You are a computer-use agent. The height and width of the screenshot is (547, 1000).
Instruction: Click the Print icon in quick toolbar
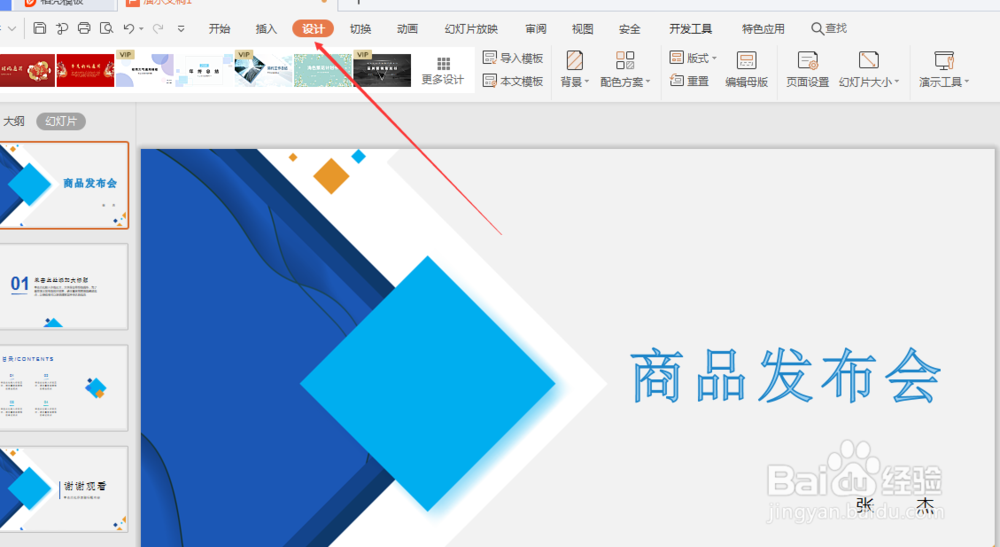(x=84, y=28)
